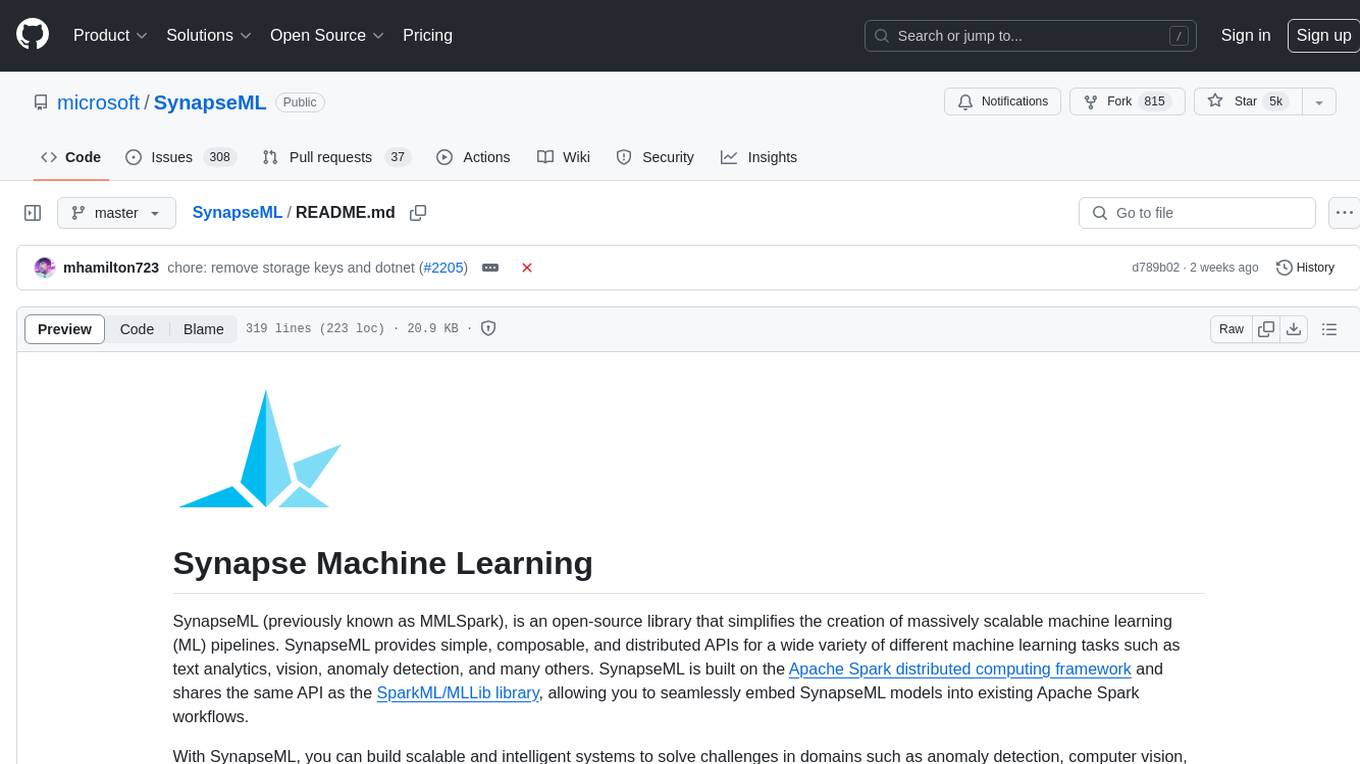Image resolution: width=1360 pixels, height=764 pixels.
Task: Star the SynapseML repository
Action: pyautogui.click(x=1247, y=102)
